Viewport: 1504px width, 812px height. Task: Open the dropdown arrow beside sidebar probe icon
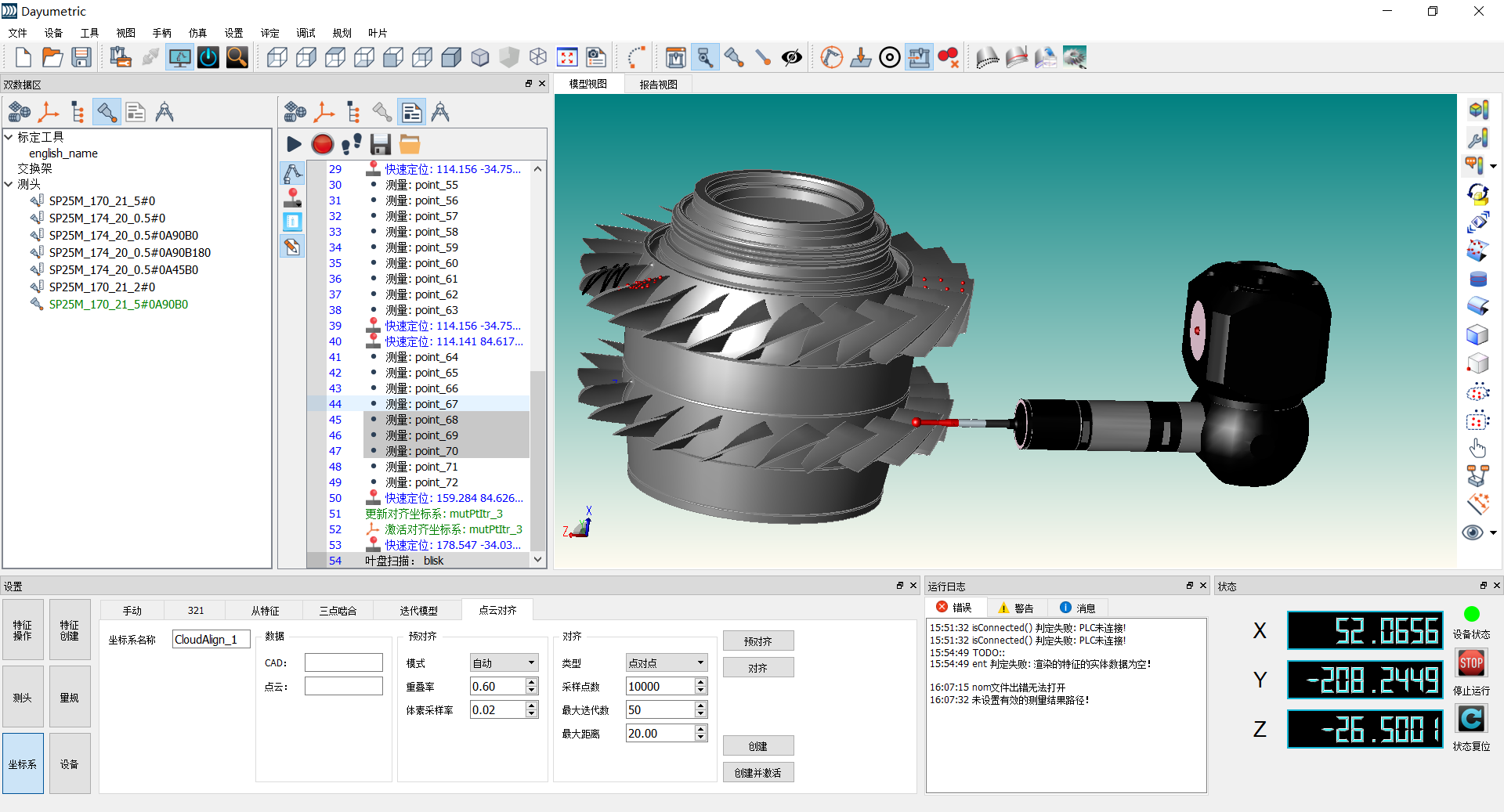pyautogui.click(x=1493, y=165)
